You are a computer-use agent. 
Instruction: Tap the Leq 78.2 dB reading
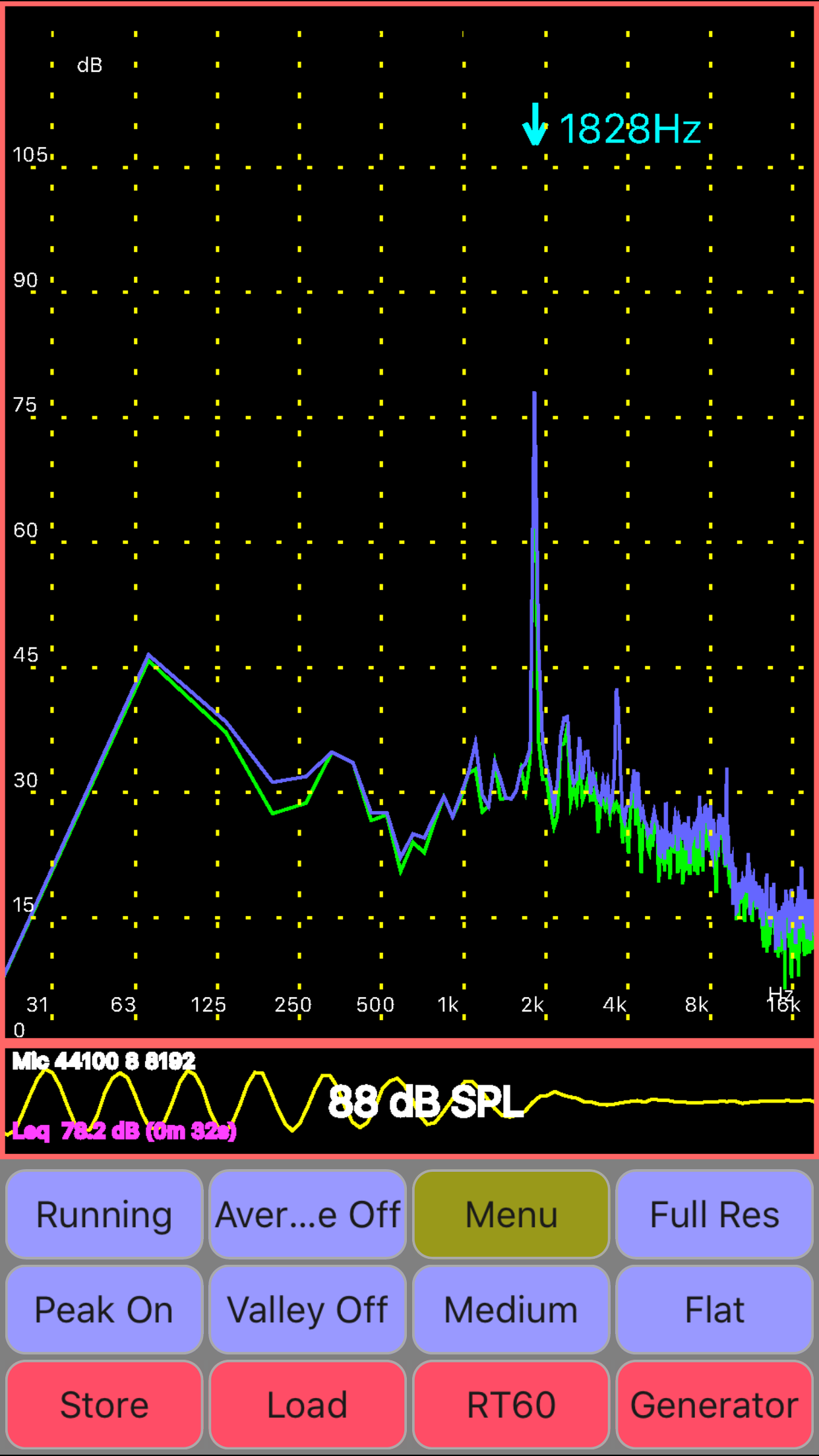(125, 1132)
